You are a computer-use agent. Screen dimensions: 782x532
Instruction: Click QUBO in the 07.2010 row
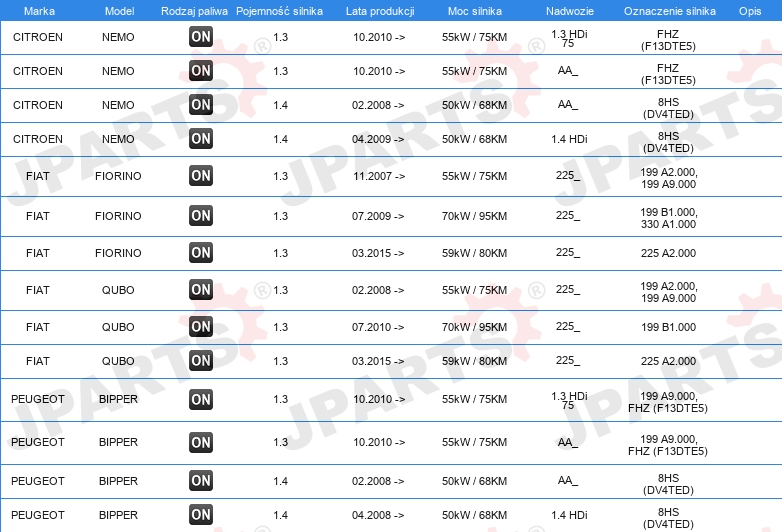tap(118, 327)
